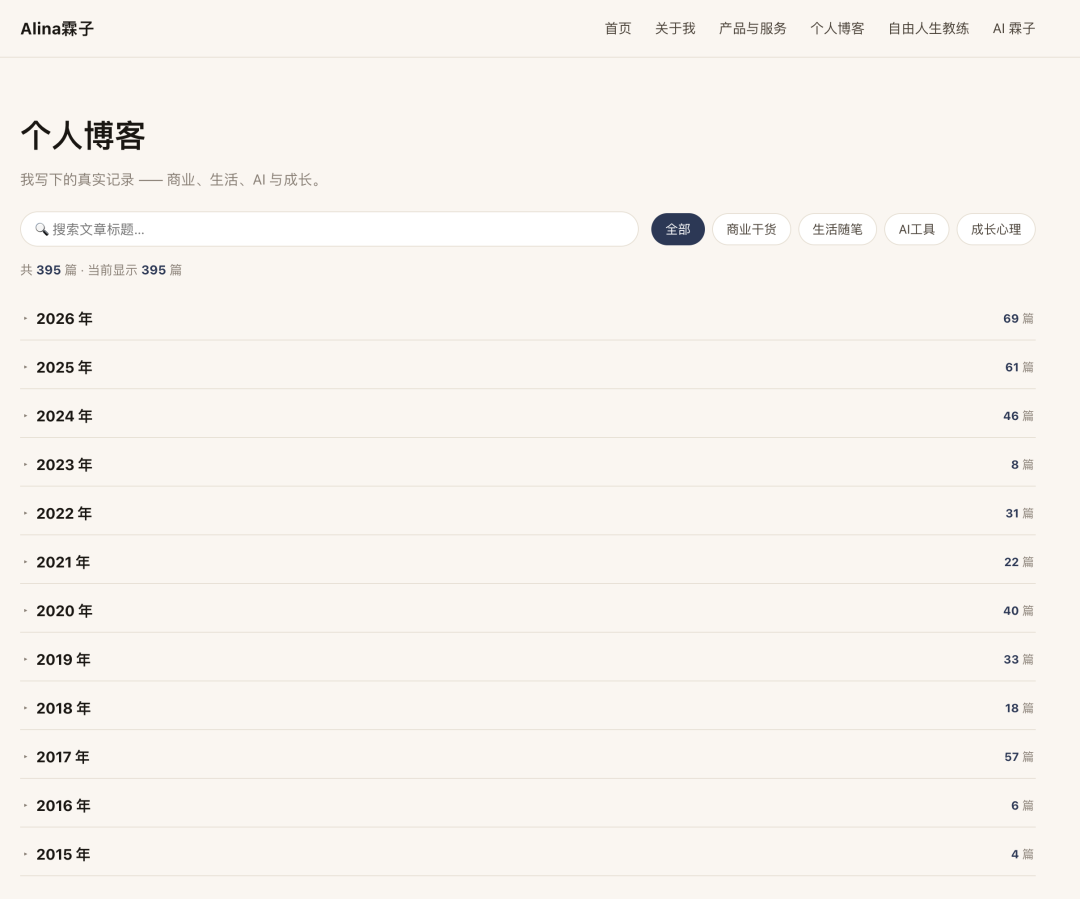Expand the 2015 年 section
The height and width of the screenshot is (899, 1080).
point(528,854)
